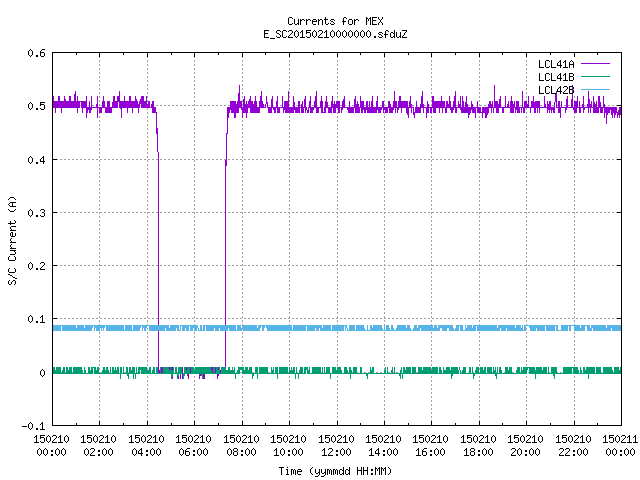Click the x-axis tick 150210 14:00
Screen dimensions: 640x480
coord(384,446)
